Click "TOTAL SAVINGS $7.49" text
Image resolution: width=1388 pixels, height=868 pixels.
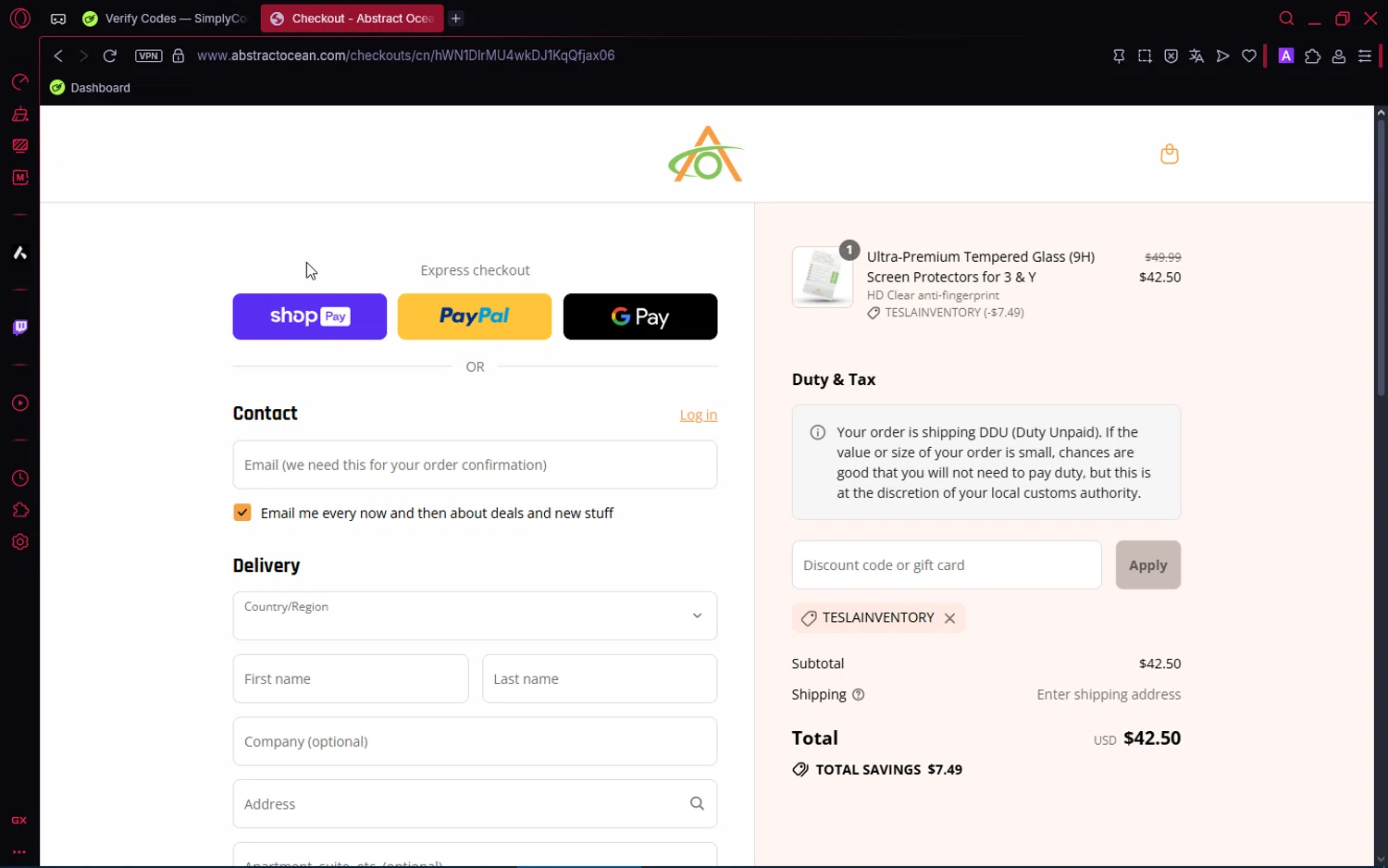(888, 770)
